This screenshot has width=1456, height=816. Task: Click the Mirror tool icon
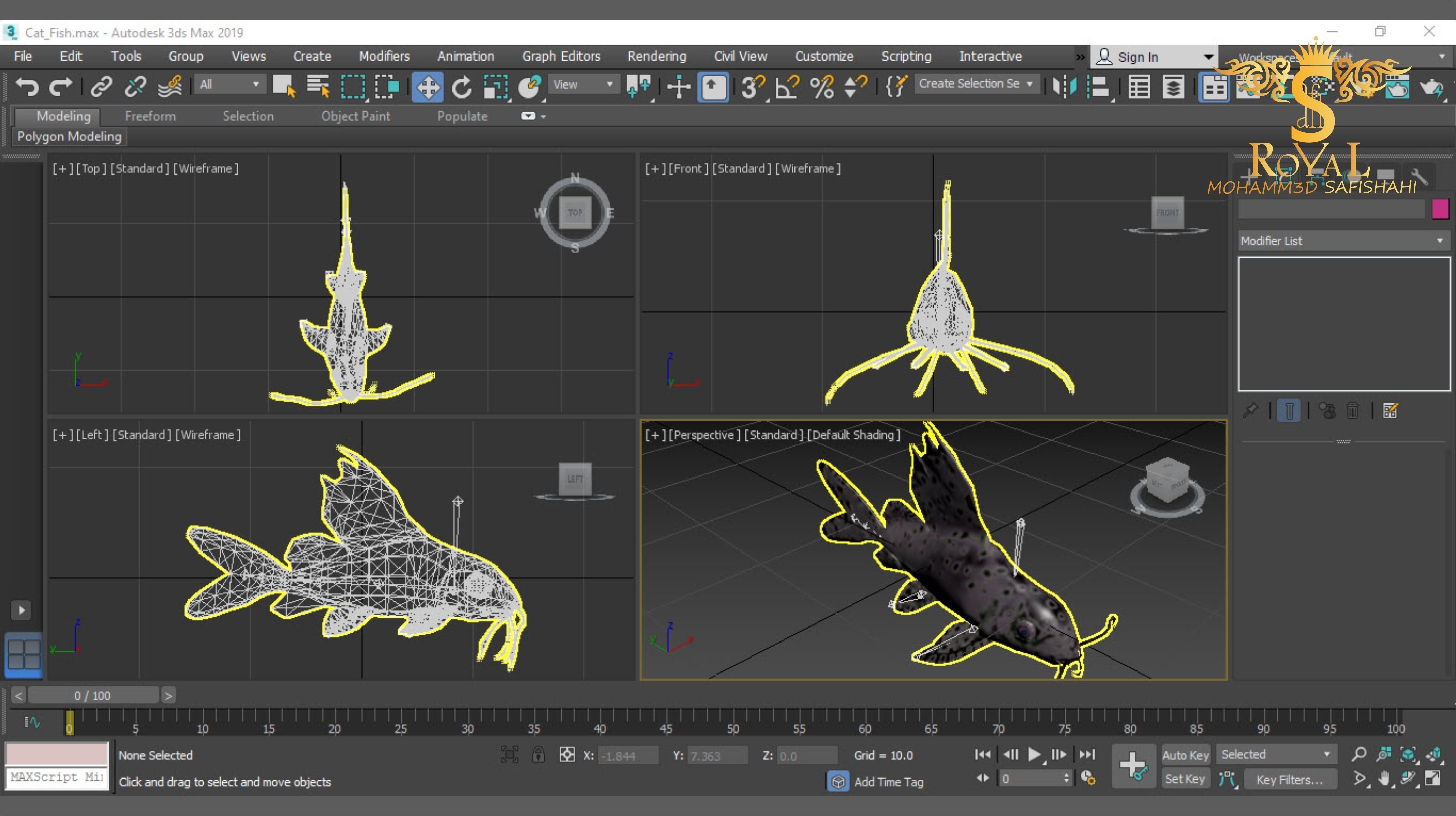pyautogui.click(x=1064, y=87)
